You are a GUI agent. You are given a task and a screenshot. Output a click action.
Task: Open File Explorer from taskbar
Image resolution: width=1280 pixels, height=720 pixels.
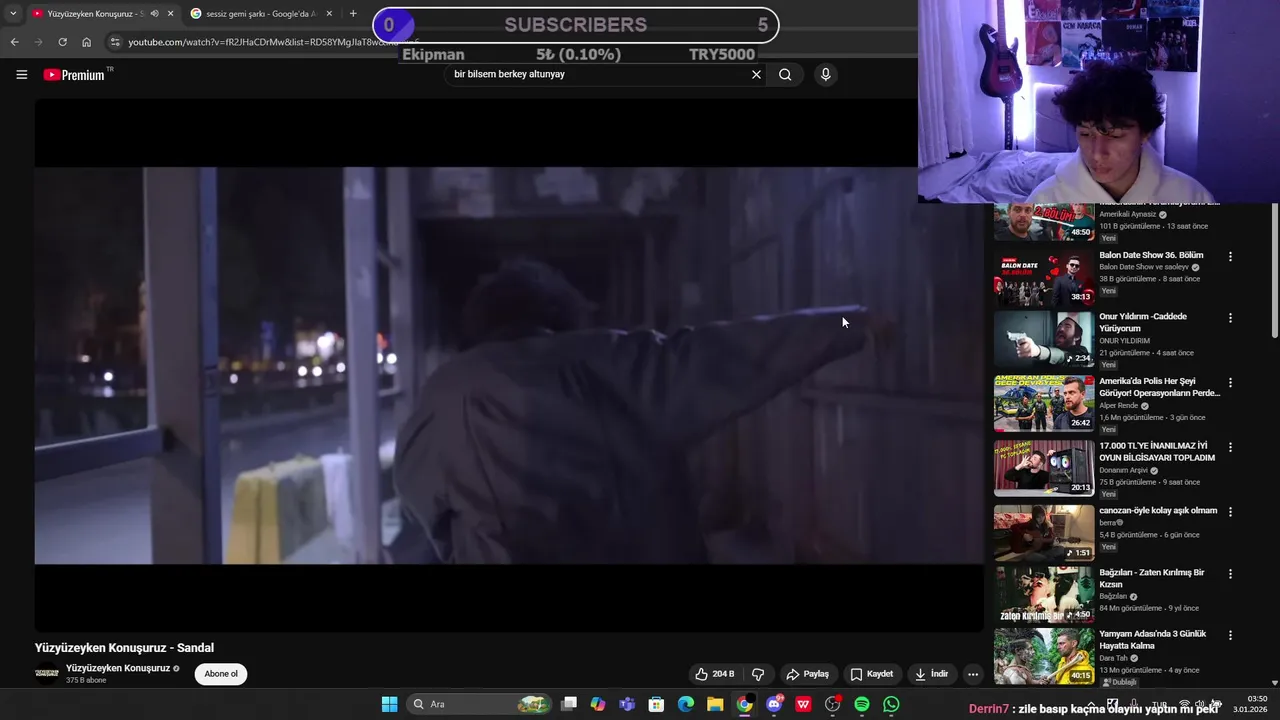coord(715,704)
